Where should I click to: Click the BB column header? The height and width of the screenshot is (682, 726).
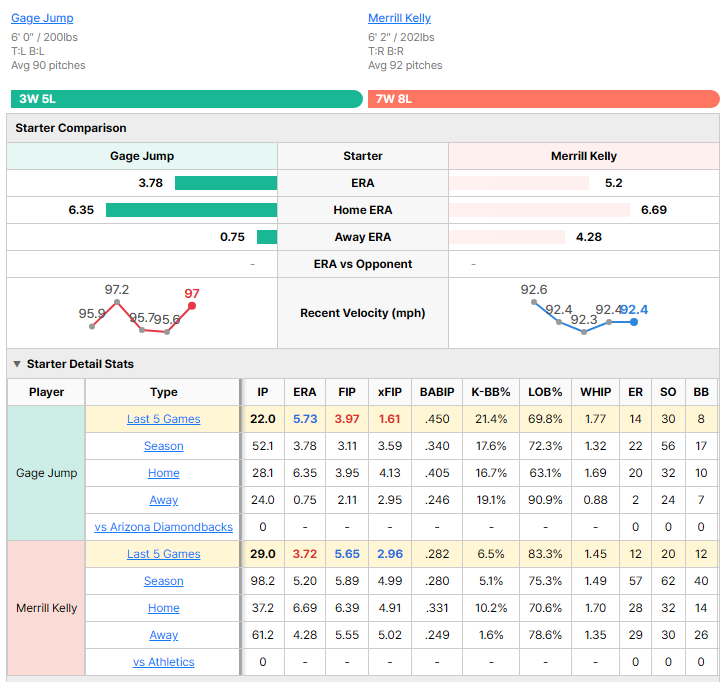[x=701, y=392]
